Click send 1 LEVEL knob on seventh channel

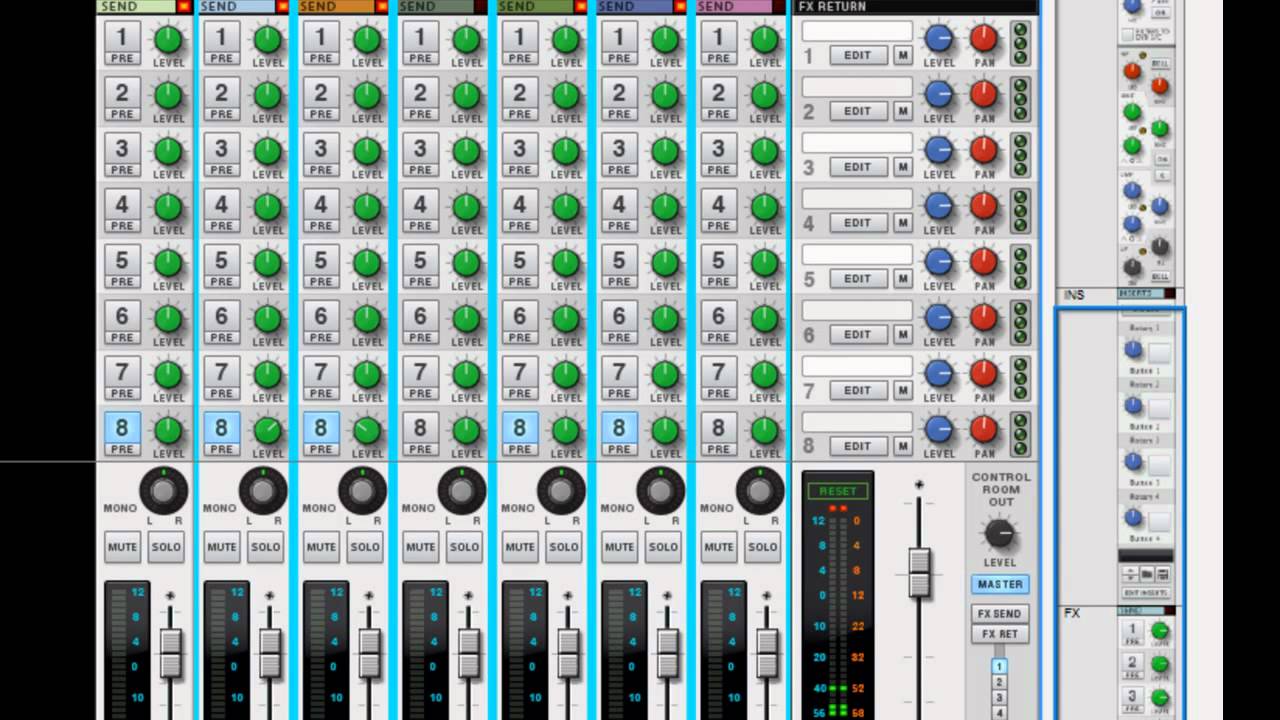point(765,40)
